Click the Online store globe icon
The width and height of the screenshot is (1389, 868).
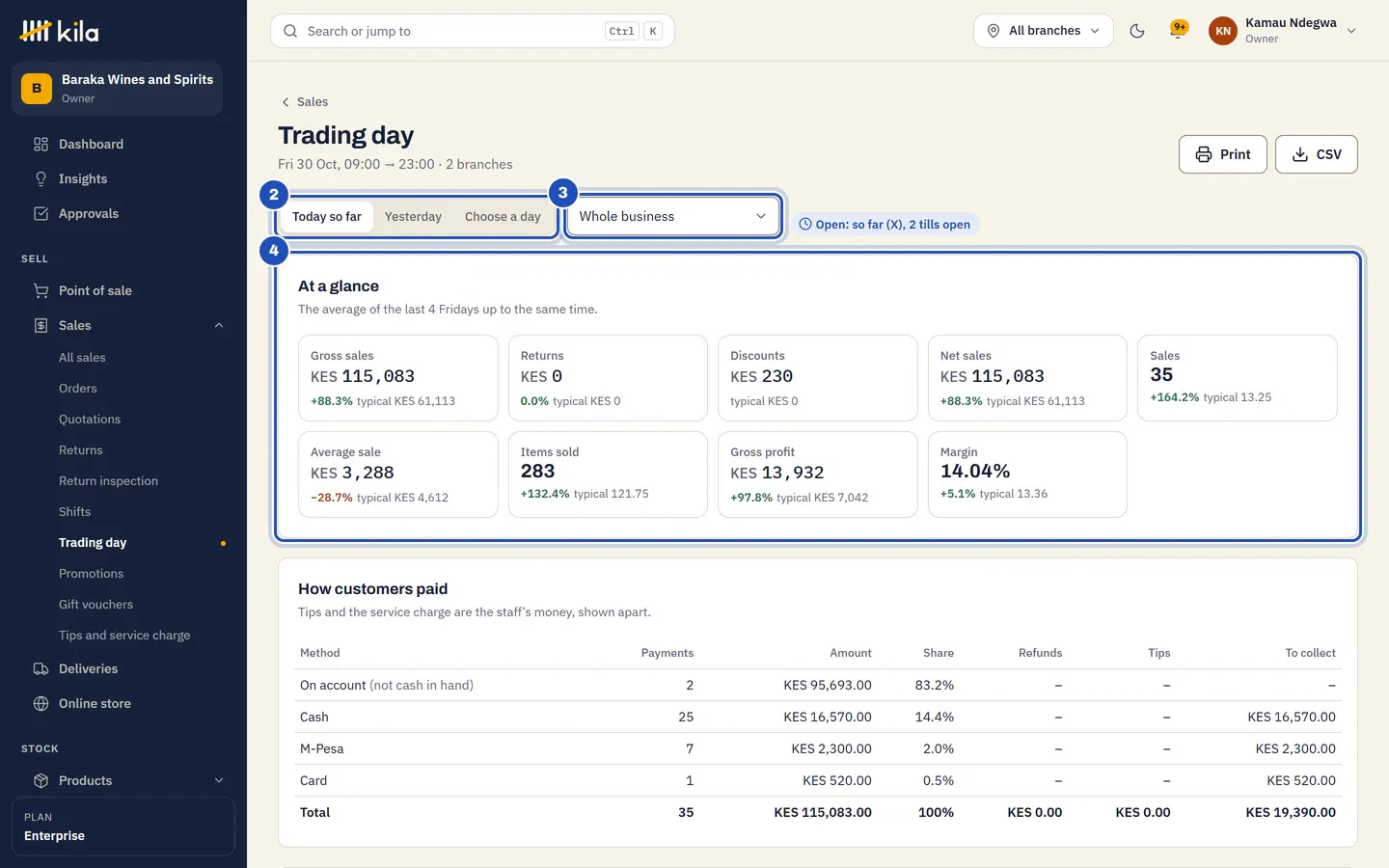point(41,704)
